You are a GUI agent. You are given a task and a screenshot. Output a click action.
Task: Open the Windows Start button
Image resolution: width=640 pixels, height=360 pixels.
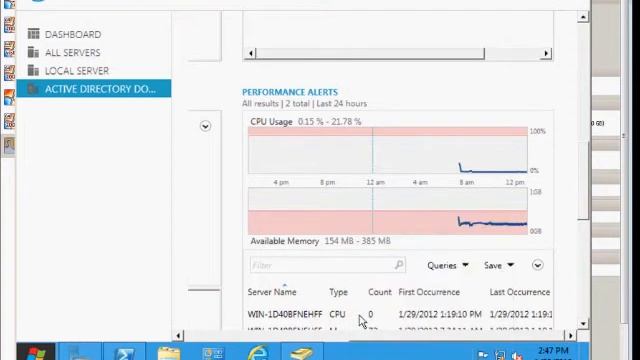[x=36, y=351]
